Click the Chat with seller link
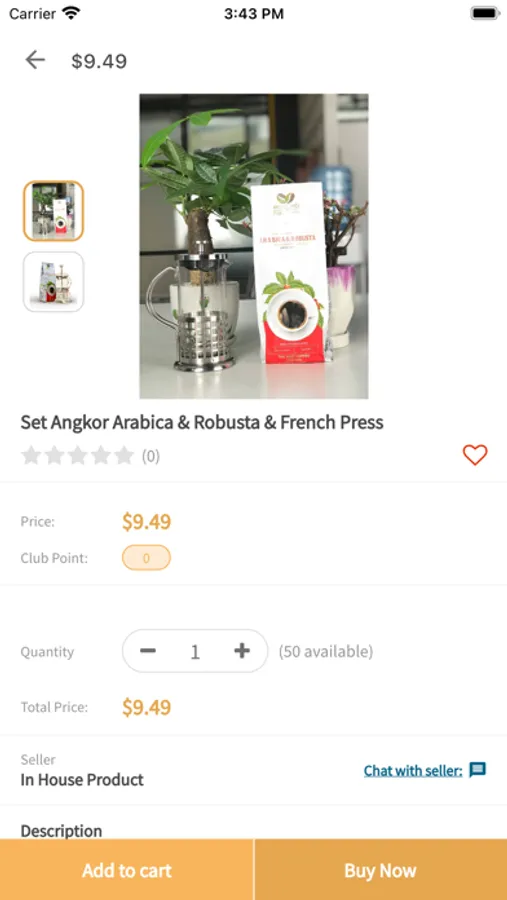The width and height of the screenshot is (507, 900). click(x=413, y=770)
